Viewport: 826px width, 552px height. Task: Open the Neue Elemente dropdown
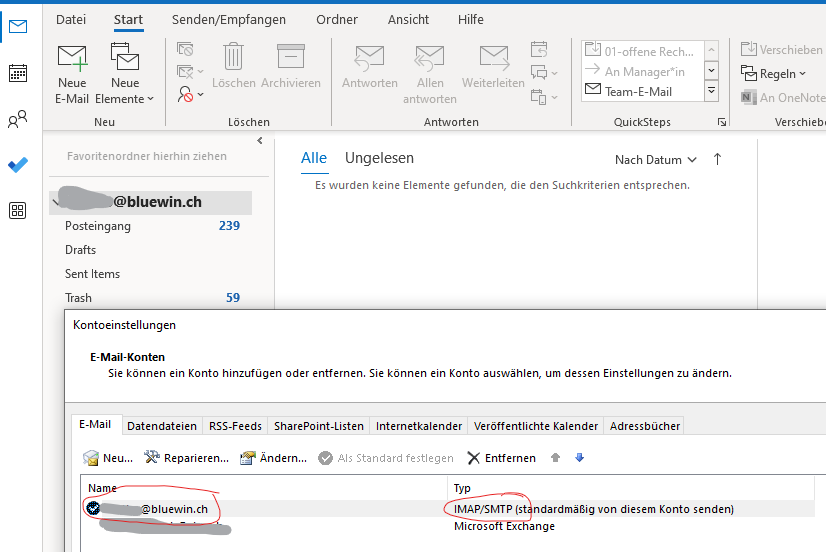pyautogui.click(x=126, y=73)
